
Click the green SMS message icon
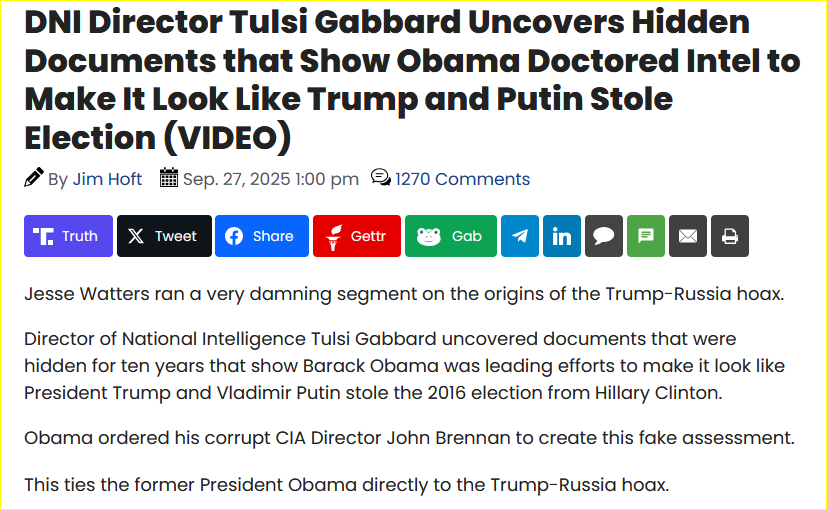[x=645, y=236]
